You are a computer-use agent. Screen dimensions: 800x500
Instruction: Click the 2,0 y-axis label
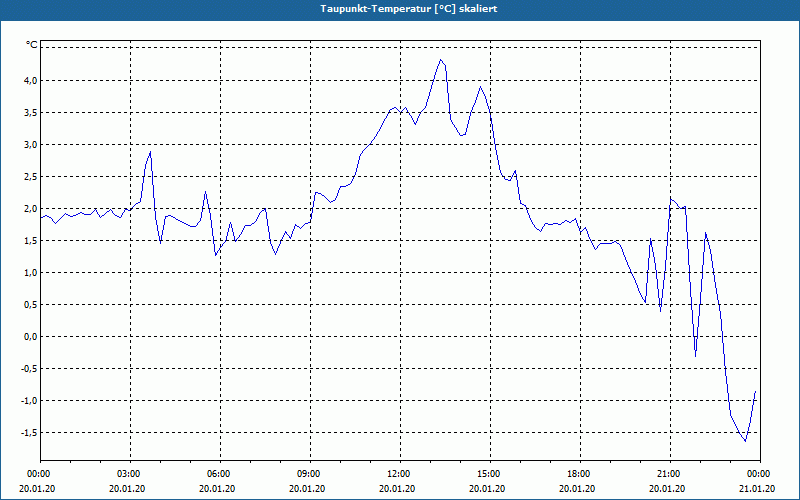[x=31, y=209]
